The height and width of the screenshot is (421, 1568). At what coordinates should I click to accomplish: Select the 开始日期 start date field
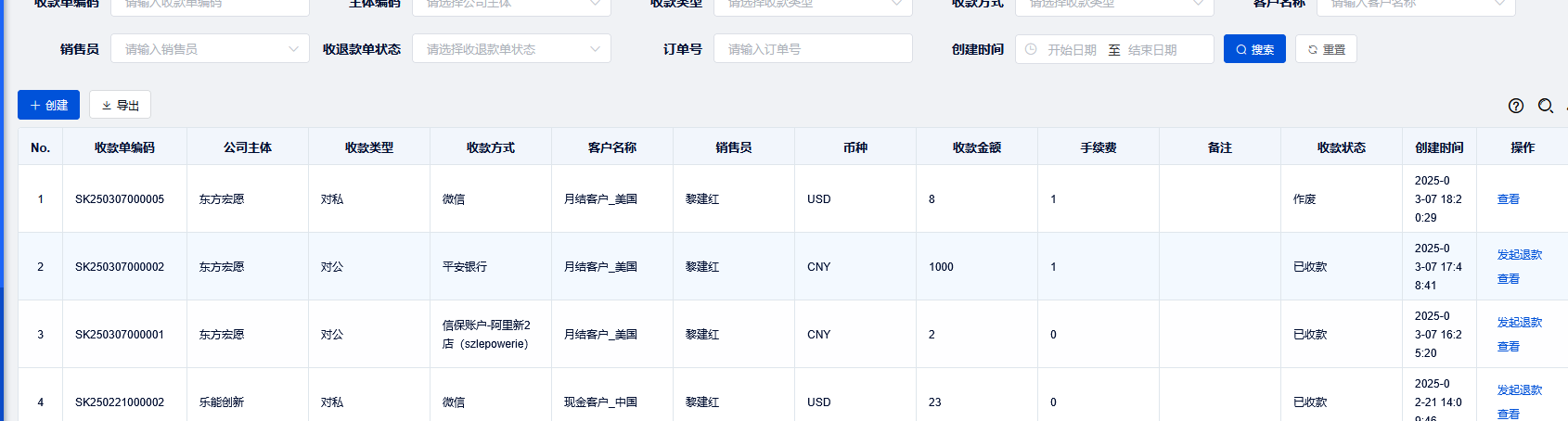point(1072,50)
